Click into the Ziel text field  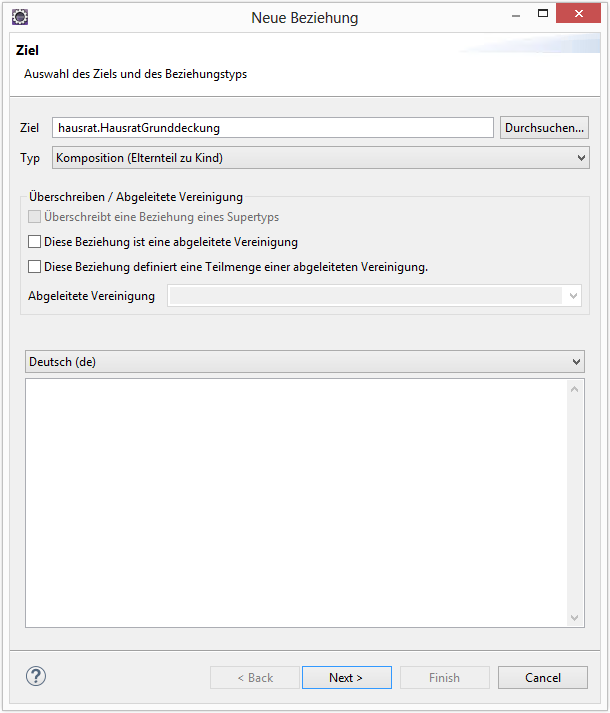point(272,128)
